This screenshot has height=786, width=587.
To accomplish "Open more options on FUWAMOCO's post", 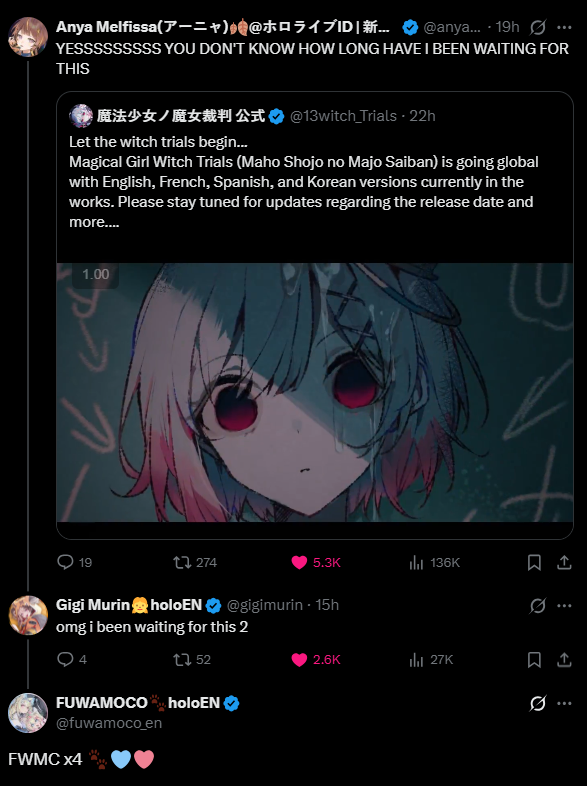I will click(564, 703).
